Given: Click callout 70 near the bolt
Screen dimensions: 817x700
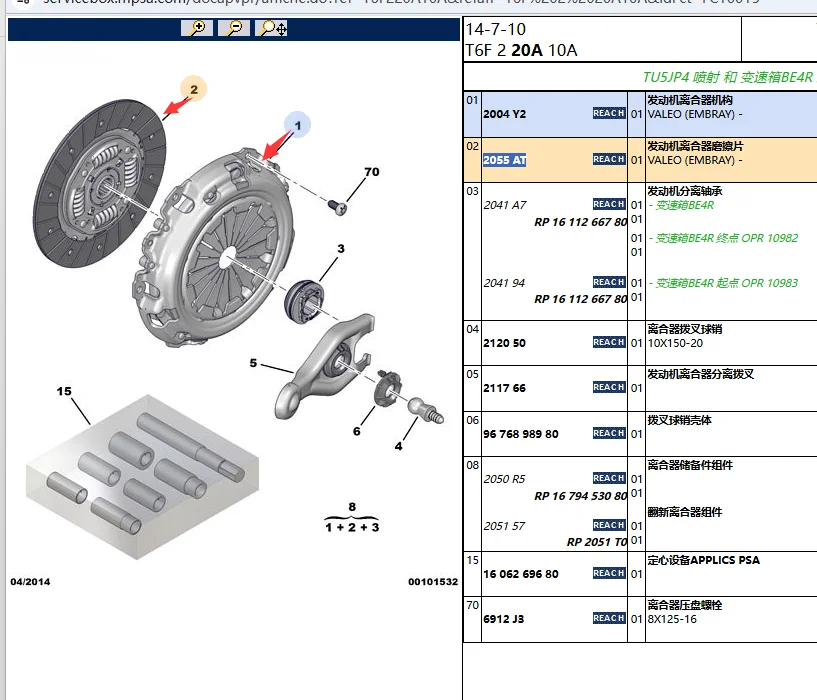Looking at the screenshot, I should coord(372,172).
